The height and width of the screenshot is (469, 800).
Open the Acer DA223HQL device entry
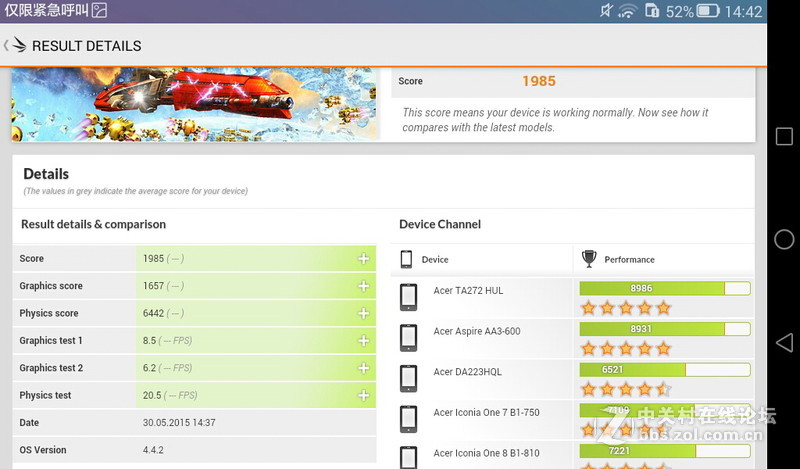[467, 372]
